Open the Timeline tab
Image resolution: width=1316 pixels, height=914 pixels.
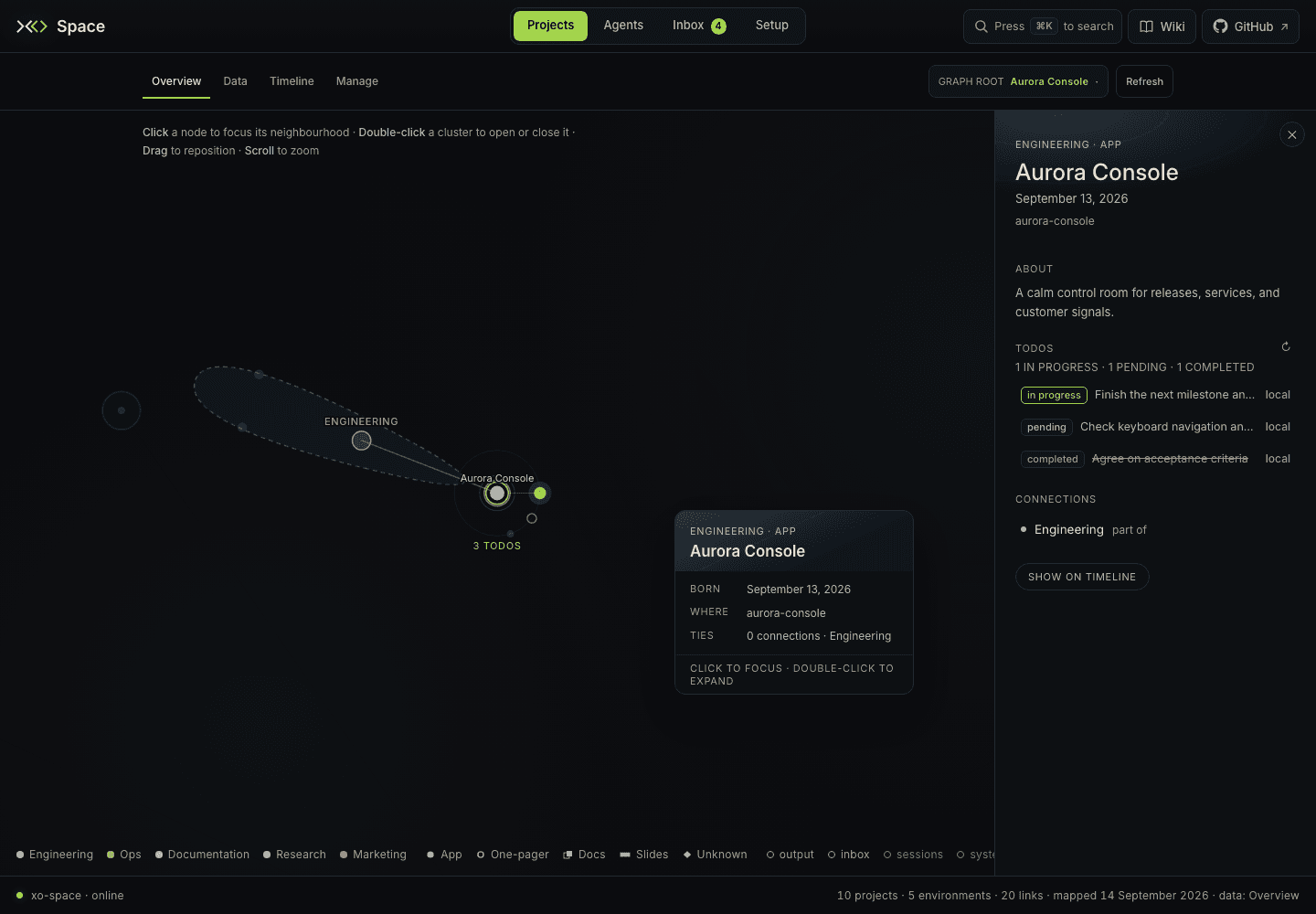[292, 81]
